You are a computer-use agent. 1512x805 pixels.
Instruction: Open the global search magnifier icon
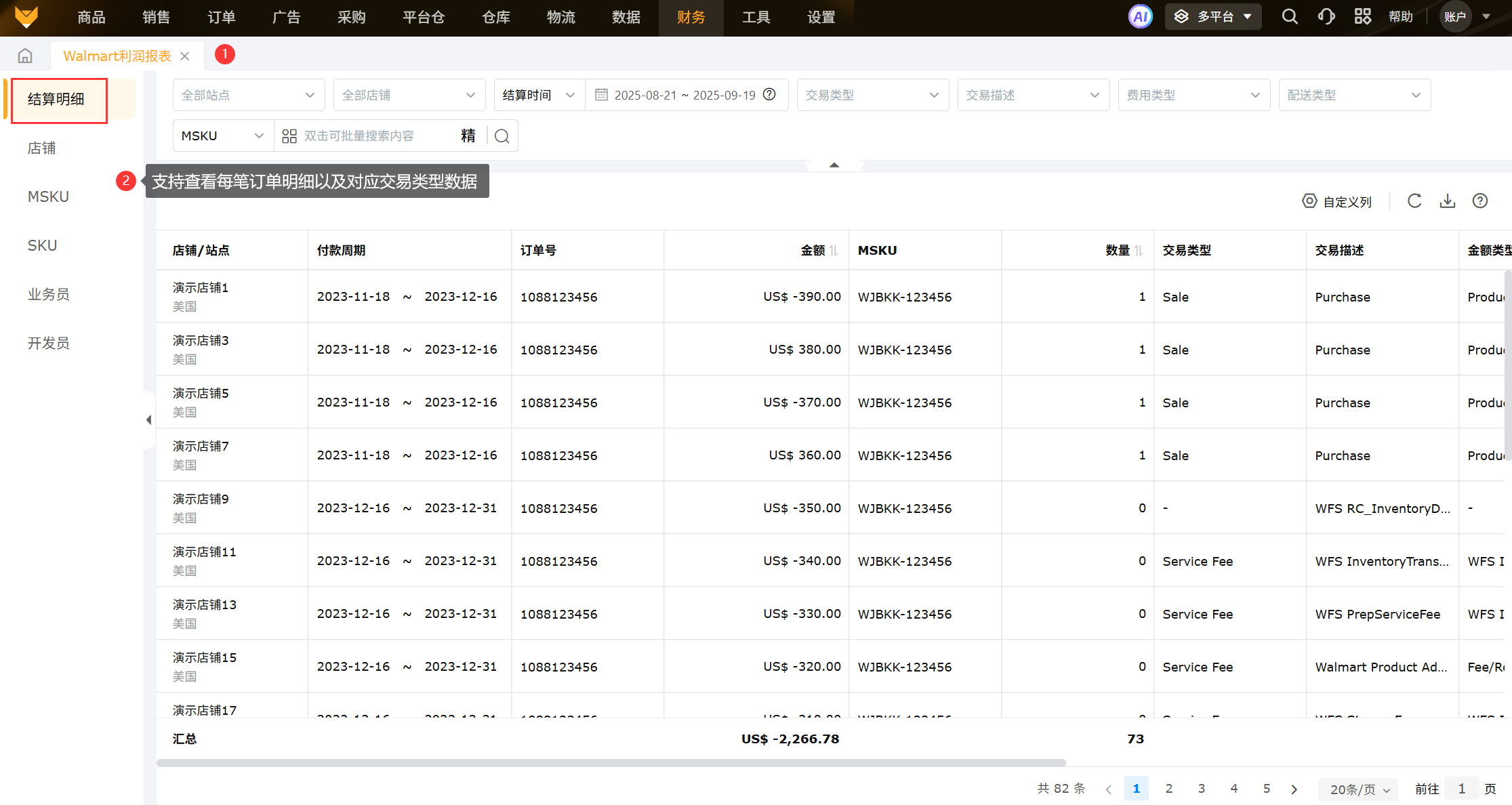coord(1290,17)
